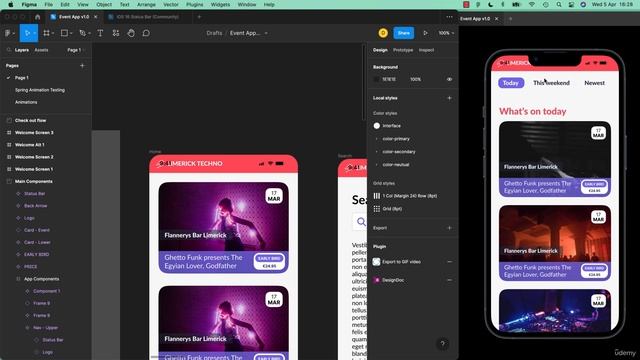
Task: Add a new local style
Action: coord(449,98)
